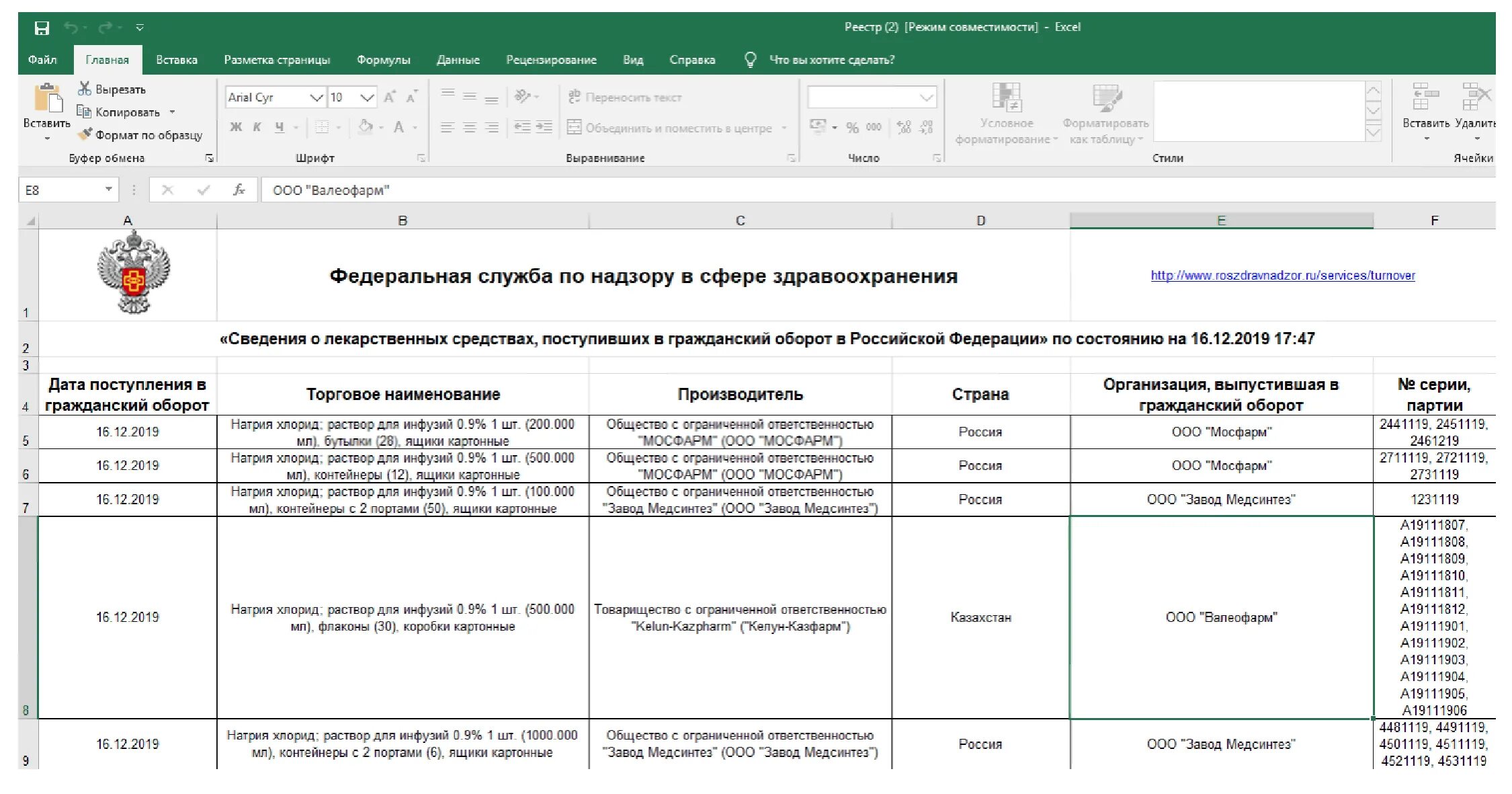This screenshot has height=794, width=1512.
Task: Open the number format dropdown
Action: (x=927, y=97)
